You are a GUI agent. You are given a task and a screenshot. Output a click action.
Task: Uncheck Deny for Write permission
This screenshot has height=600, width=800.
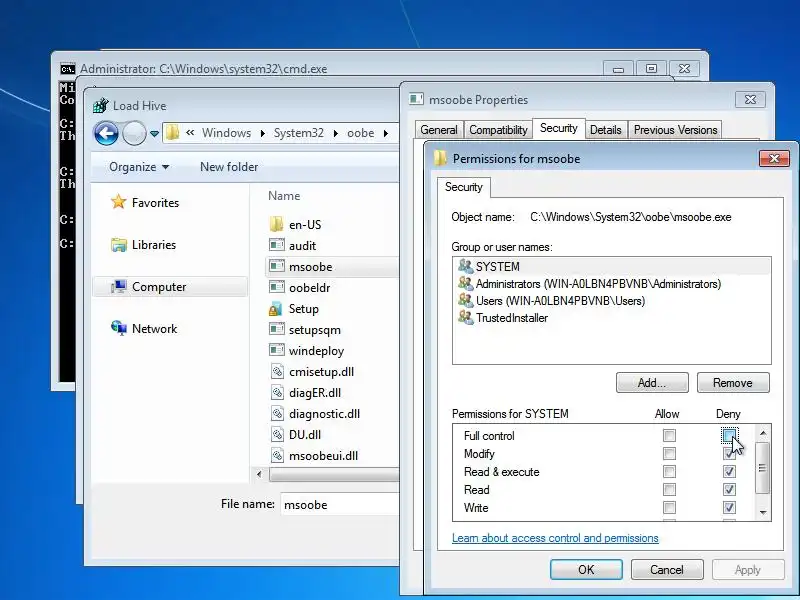(729, 508)
